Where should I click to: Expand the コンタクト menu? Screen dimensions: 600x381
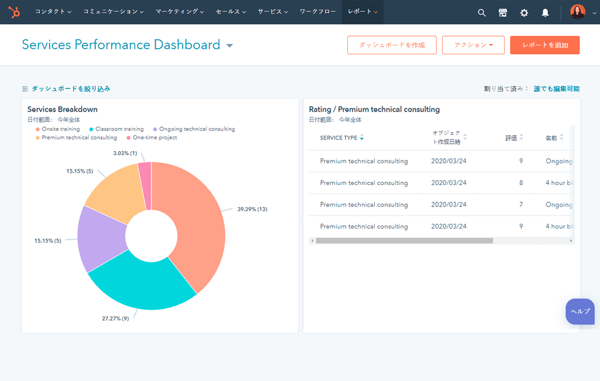click(53, 12)
